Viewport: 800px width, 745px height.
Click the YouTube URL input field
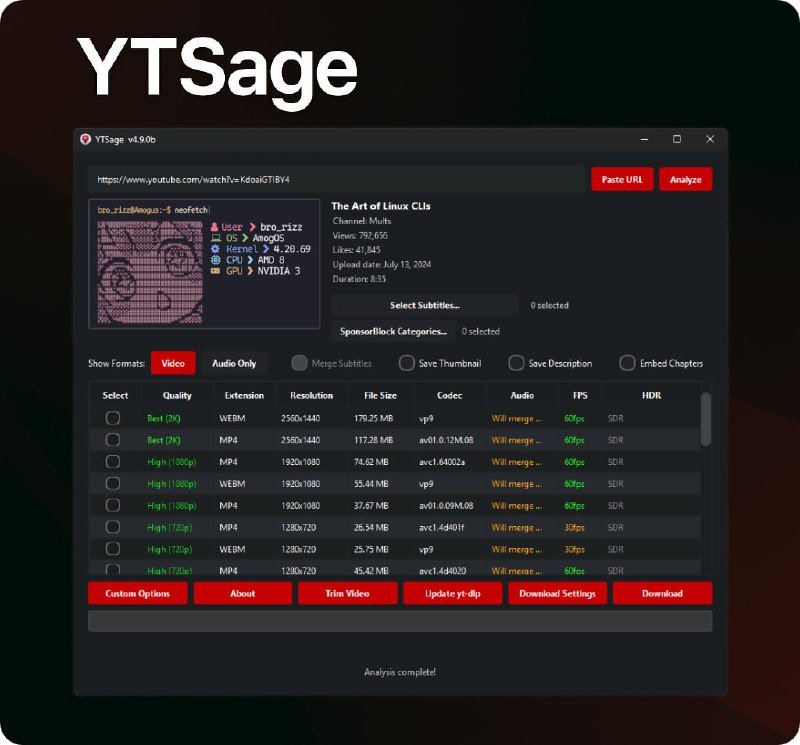336,179
